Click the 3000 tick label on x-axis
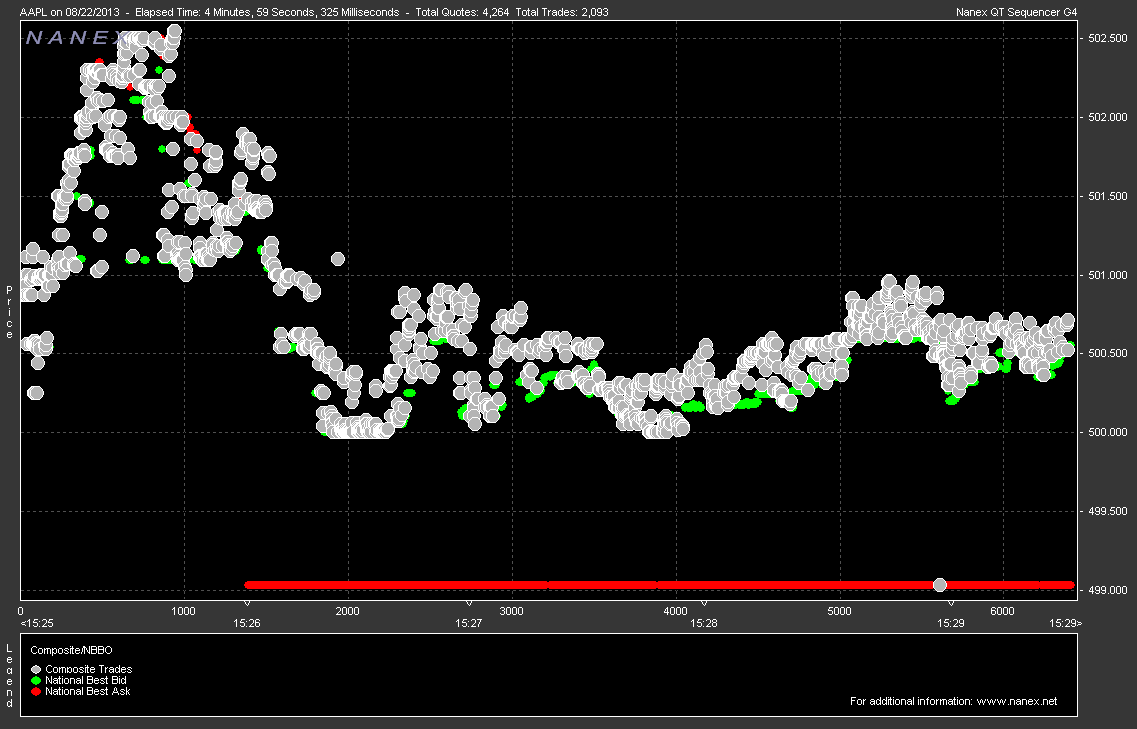1137x729 pixels. coord(511,610)
